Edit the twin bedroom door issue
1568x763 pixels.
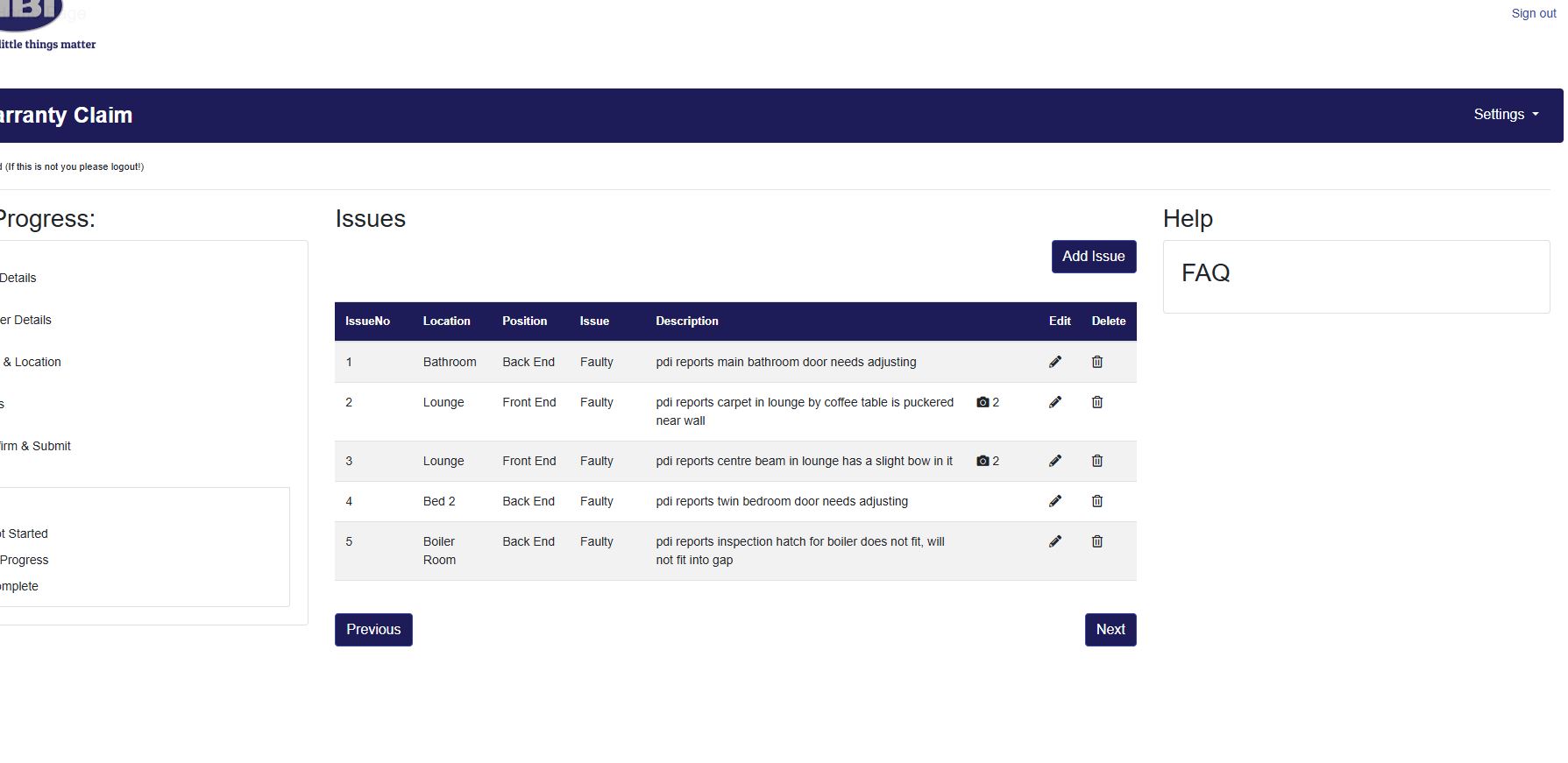tap(1054, 501)
